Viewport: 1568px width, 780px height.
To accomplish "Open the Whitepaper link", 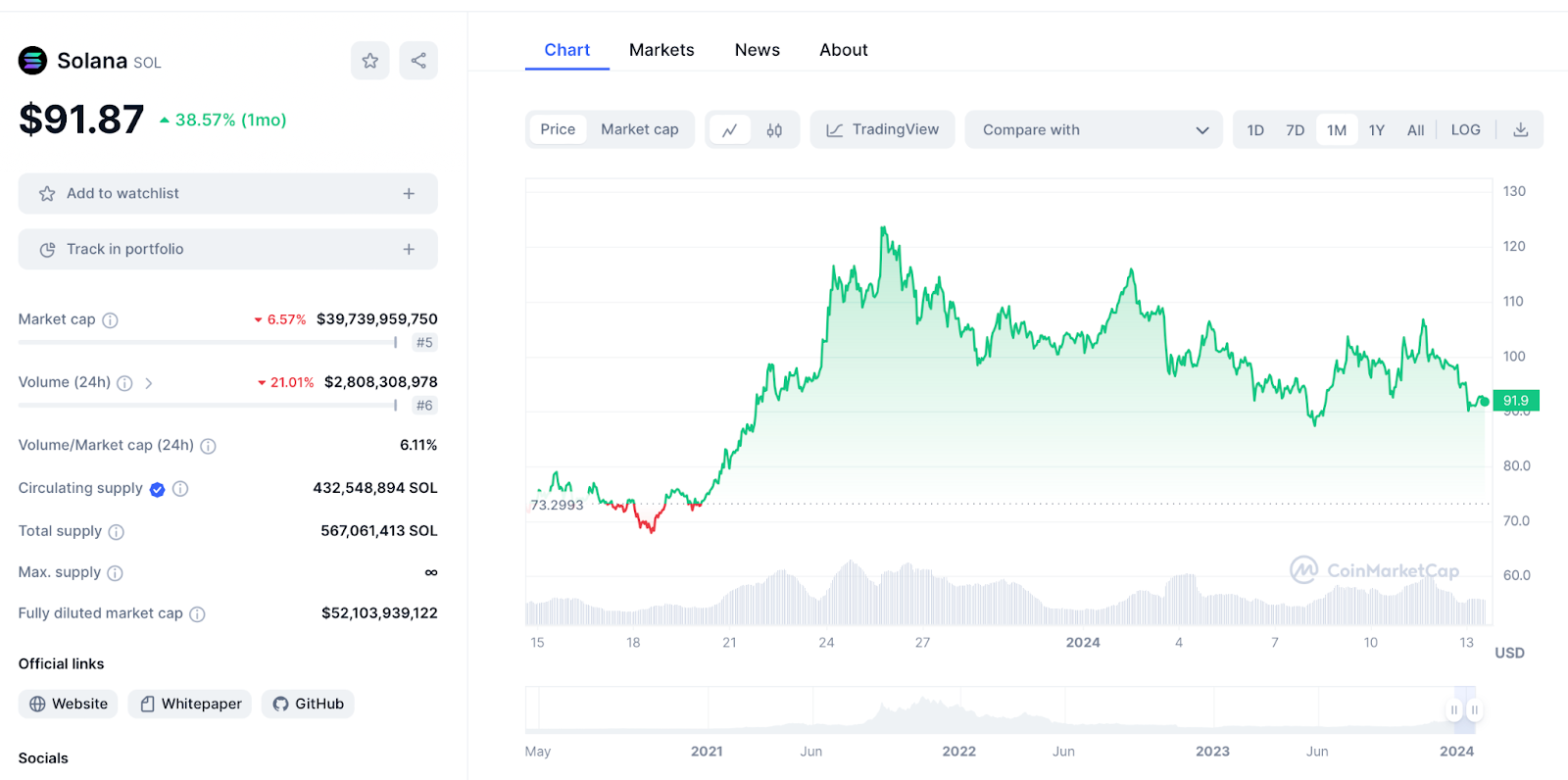I will (x=190, y=704).
